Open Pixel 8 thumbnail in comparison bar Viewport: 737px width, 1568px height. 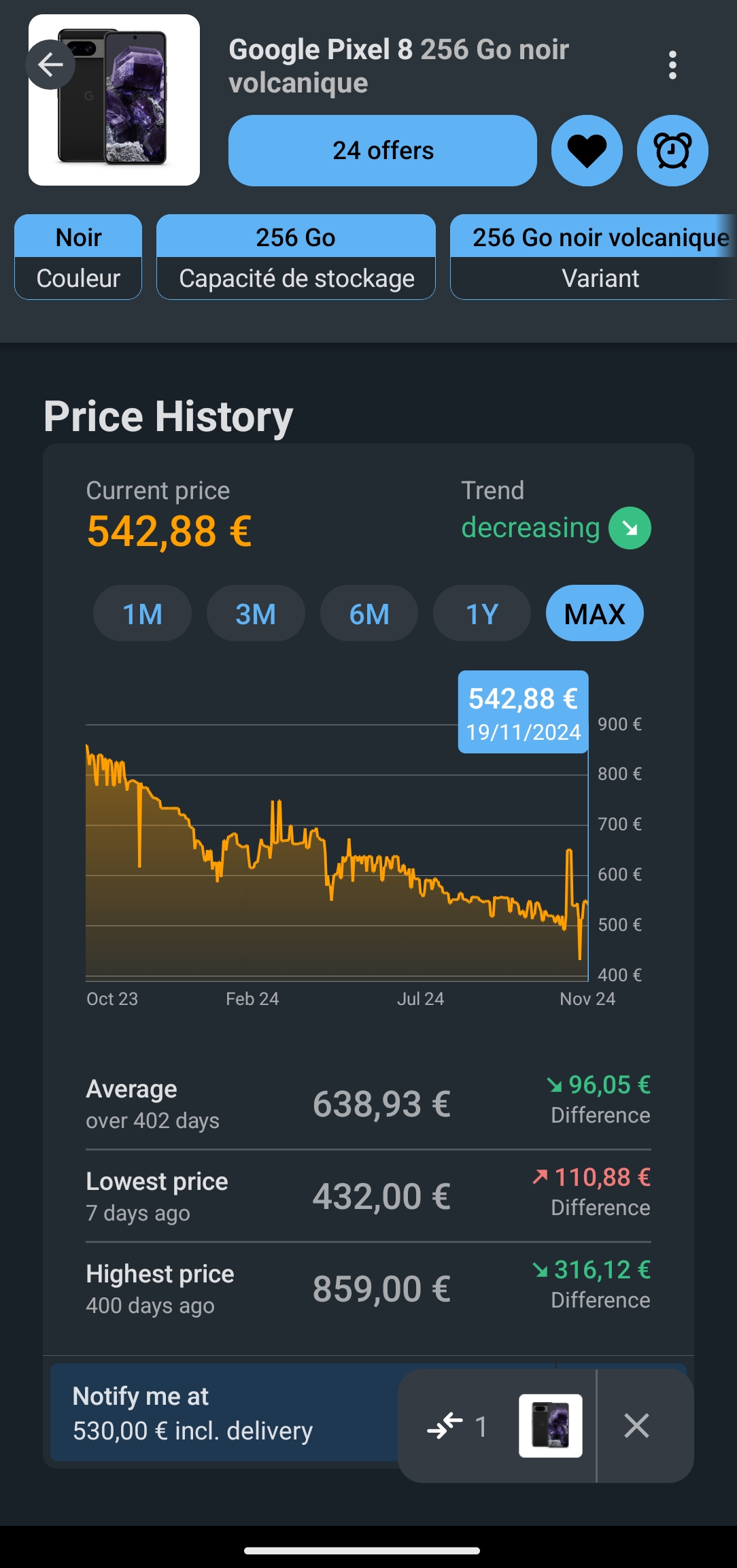(550, 1425)
